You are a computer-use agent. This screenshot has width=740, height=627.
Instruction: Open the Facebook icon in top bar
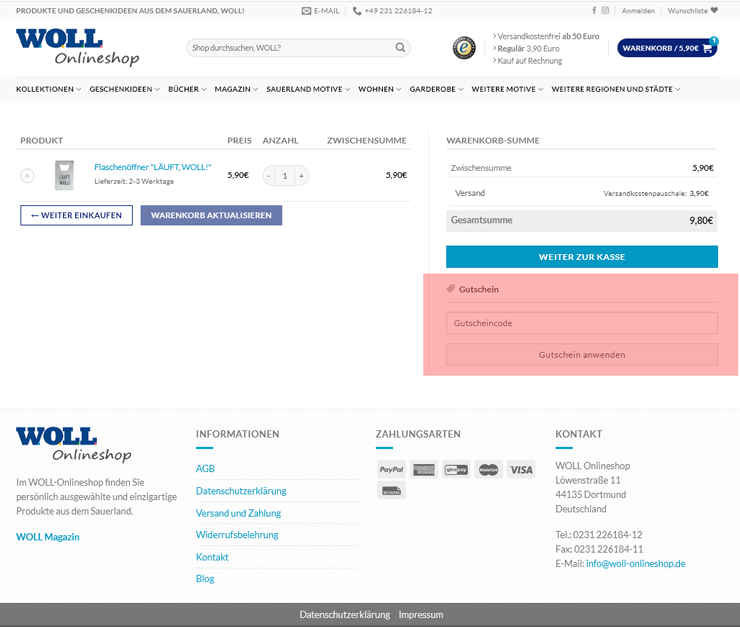[x=594, y=10]
